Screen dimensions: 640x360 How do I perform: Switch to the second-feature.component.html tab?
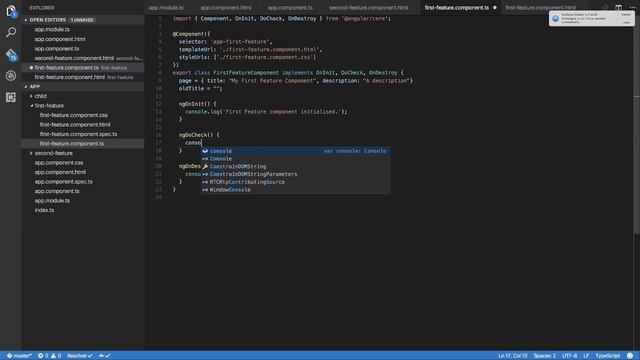pyautogui.click(x=369, y=8)
